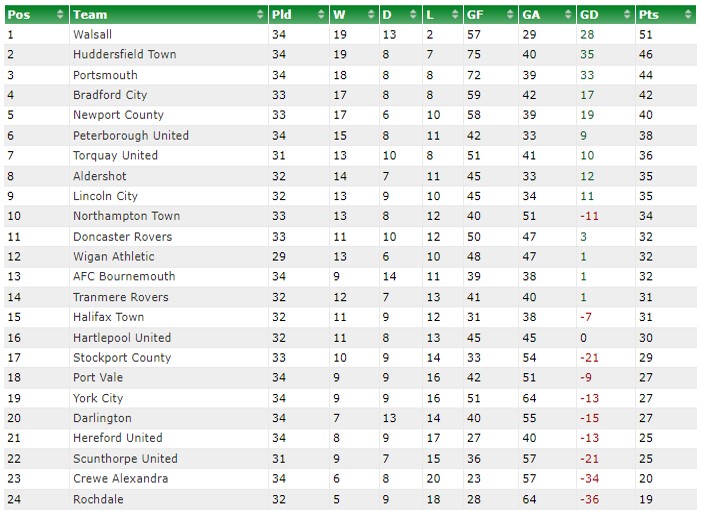Click the sort arrows in Pts column header
The image size is (701, 518).
[688, 15]
